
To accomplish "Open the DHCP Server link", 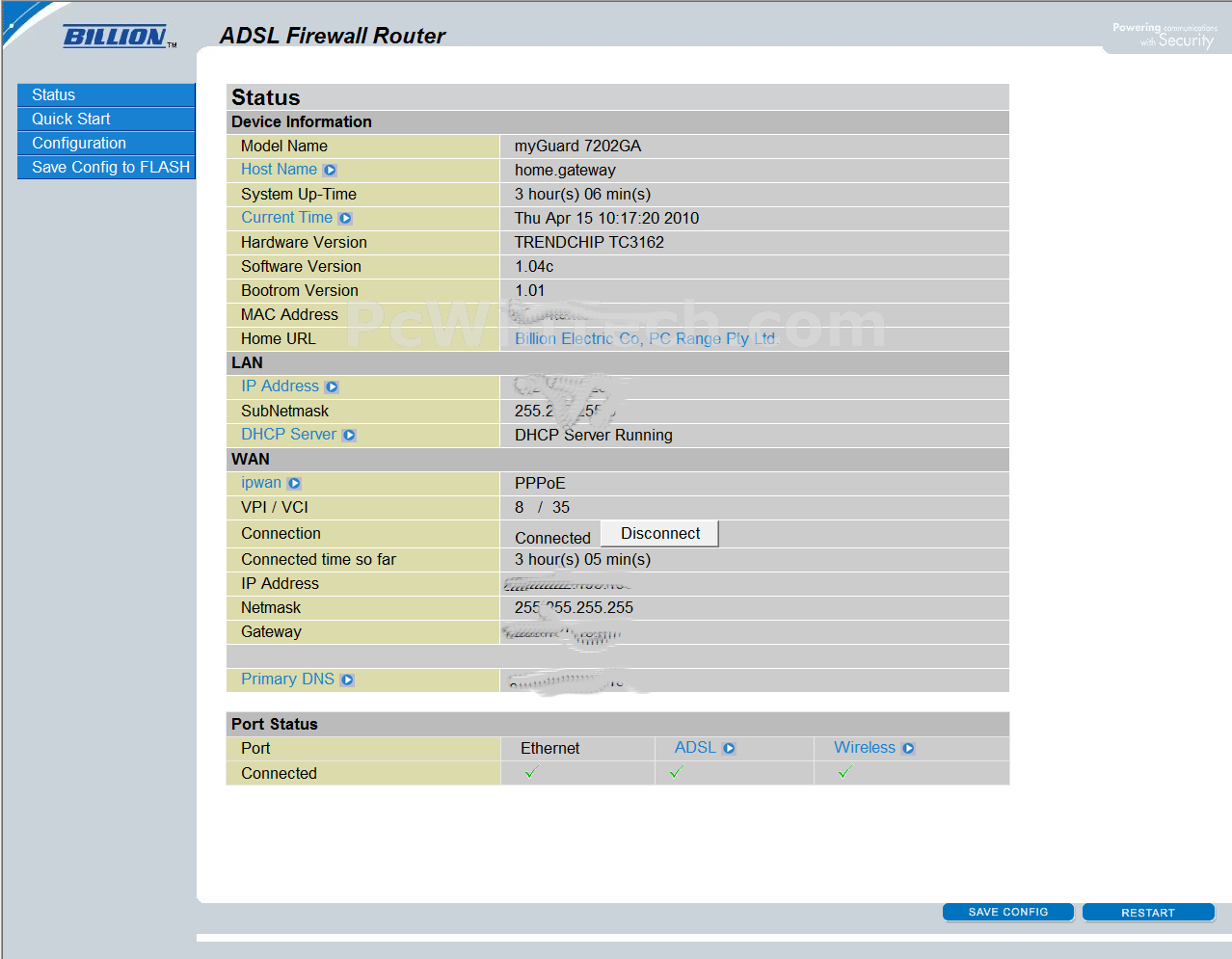I will pos(288,435).
